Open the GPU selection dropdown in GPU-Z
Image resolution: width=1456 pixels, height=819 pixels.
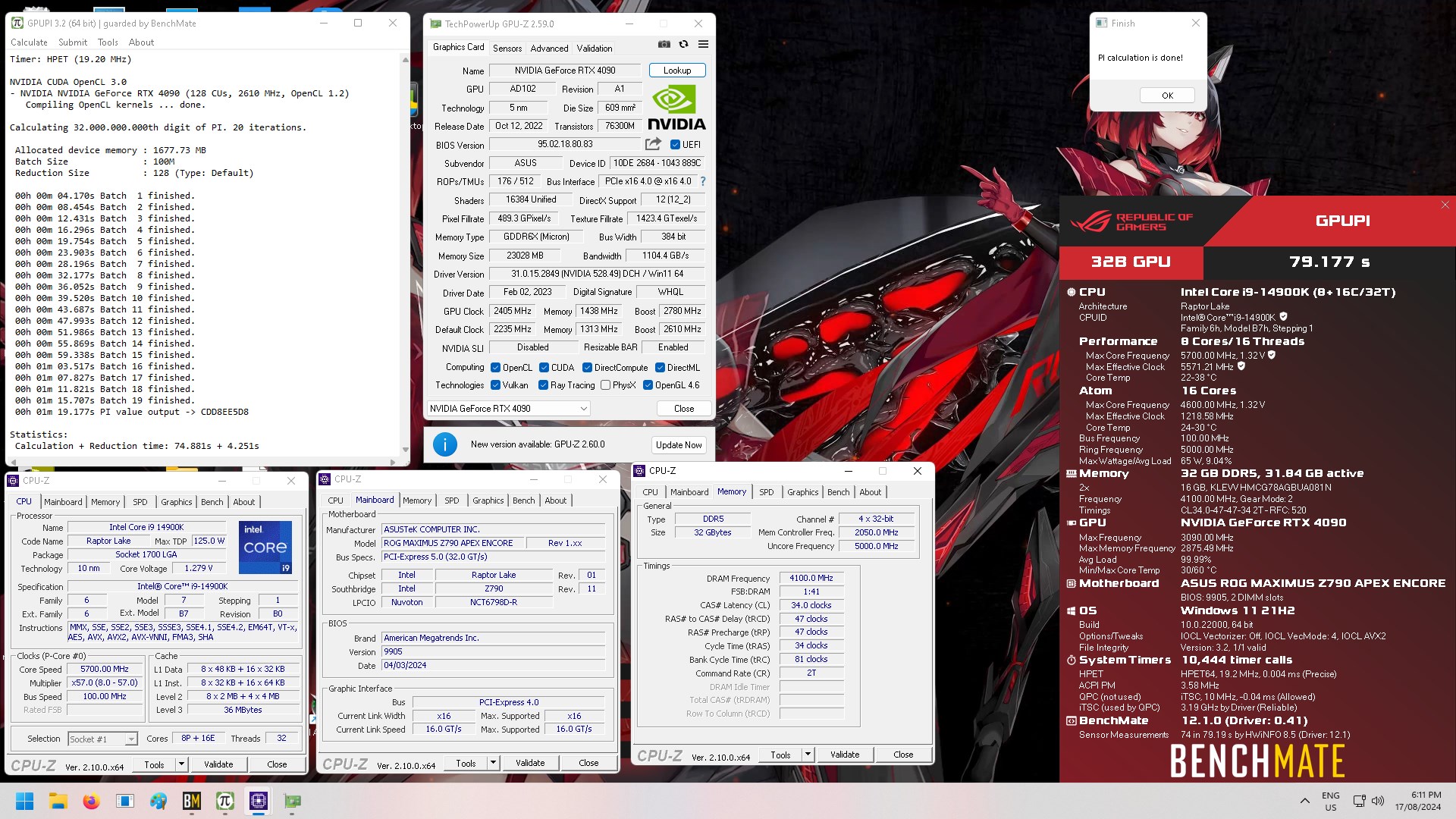pos(508,408)
